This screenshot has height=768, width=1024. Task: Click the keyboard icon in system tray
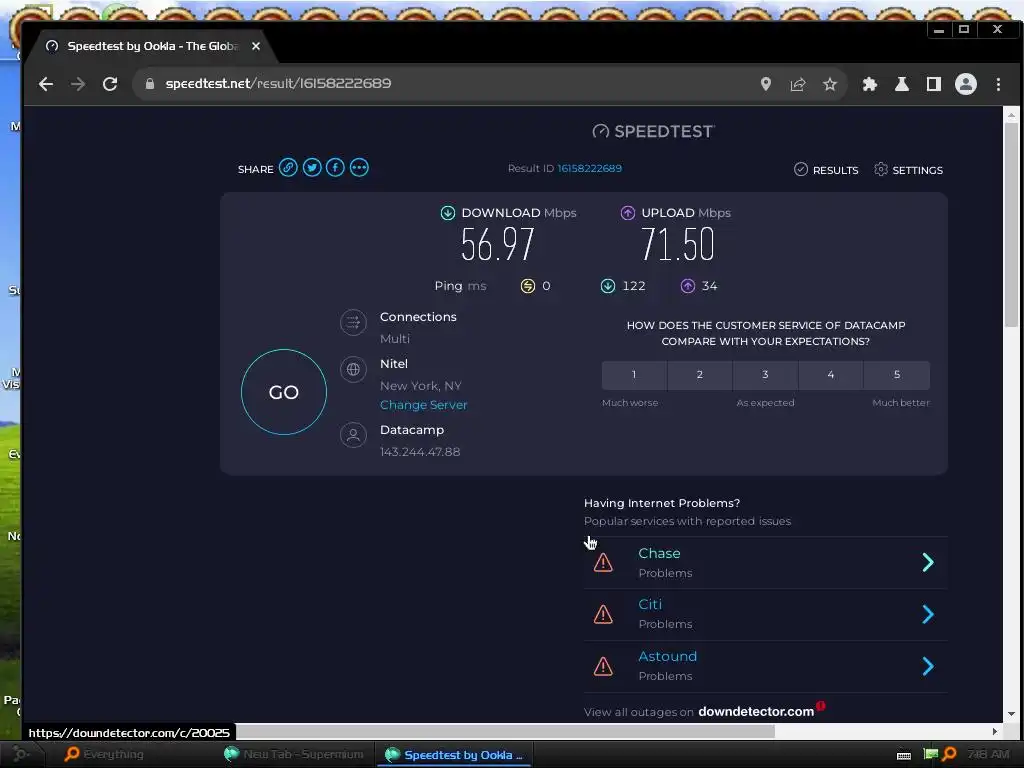[904, 755]
